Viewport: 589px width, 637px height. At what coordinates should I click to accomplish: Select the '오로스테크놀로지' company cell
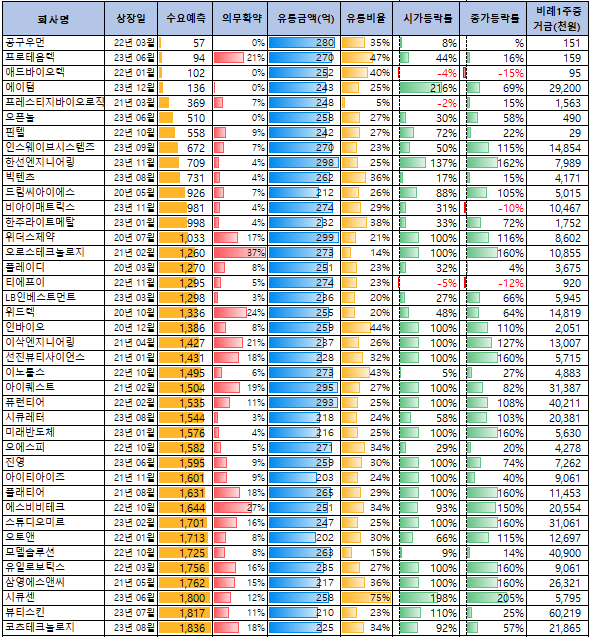click(x=53, y=253)
